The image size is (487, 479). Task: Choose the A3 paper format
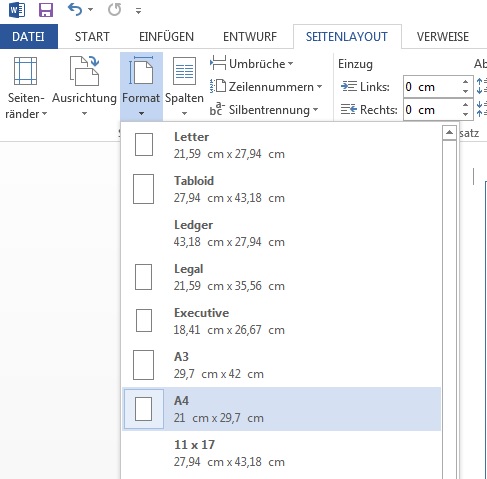[x=282, y=365]
